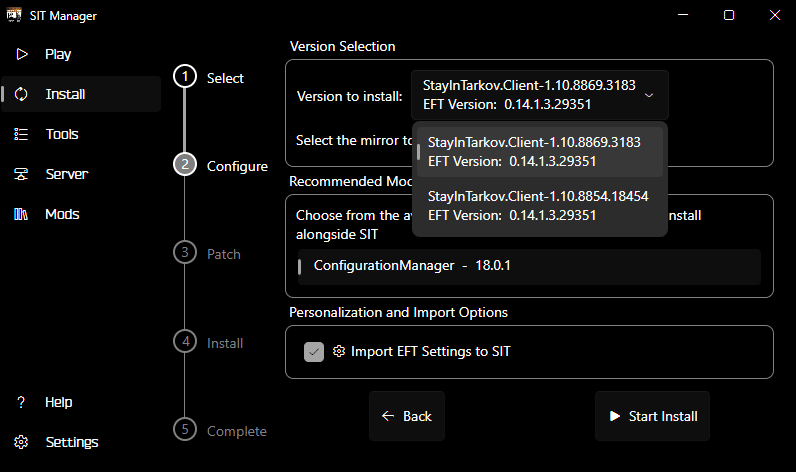
Task: Switch to the Mods page
Action: (81, 214)
